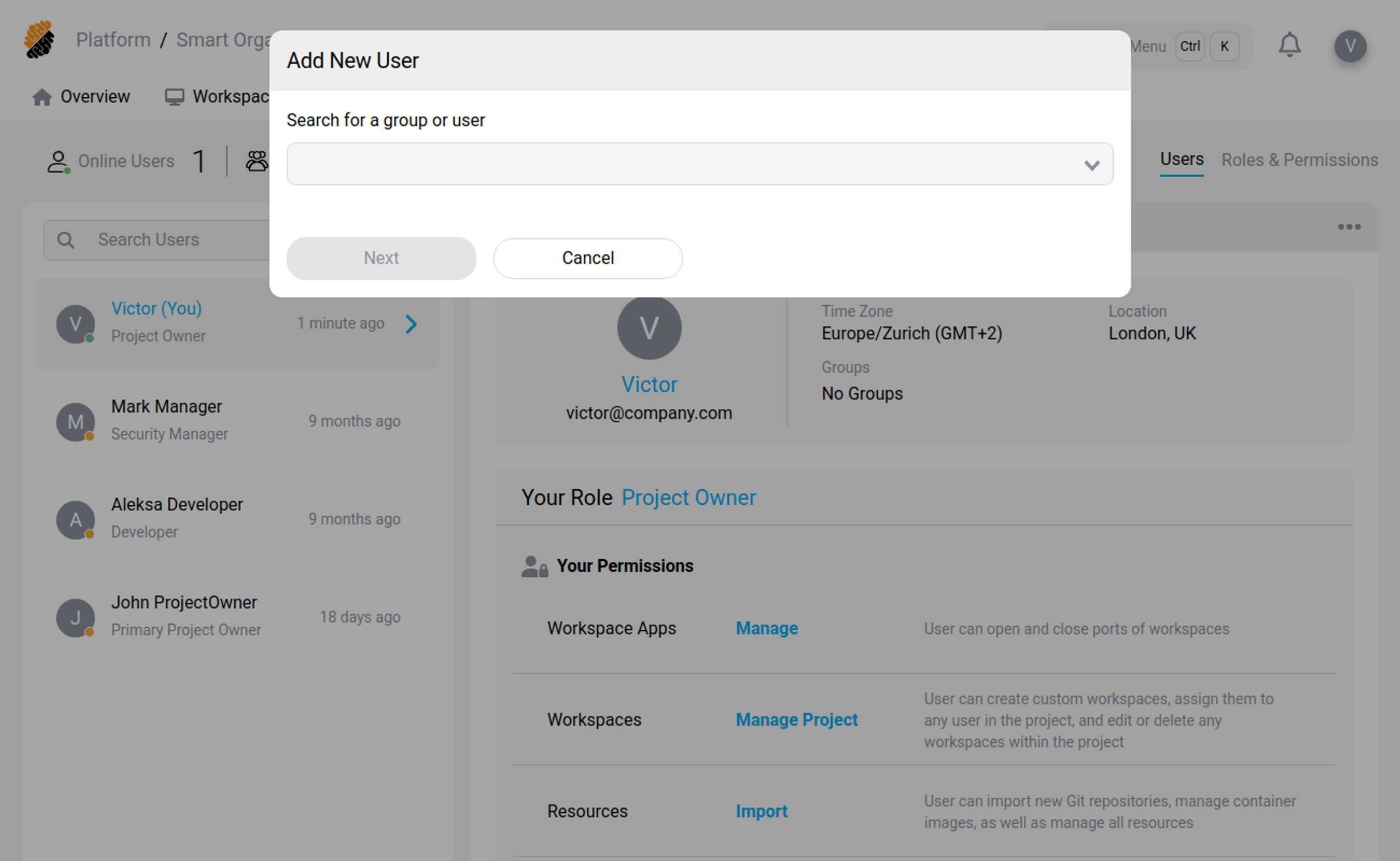Viewport: 1400px width, 861px height.
Task: Expand Victor's details via the chevron arrow
Action: click(x=412, y=324)
